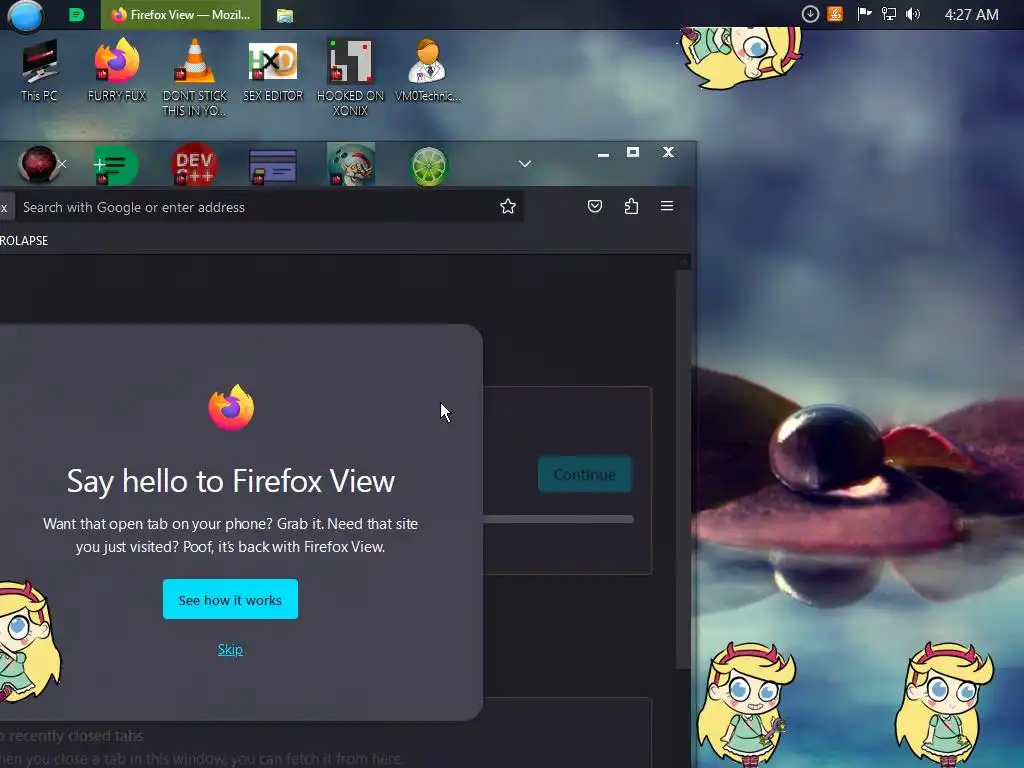The width and height of the screenshot is (1024, 768).
Task: Switch to the DEV C++ icon tab
Action: (x=195, y=165)
